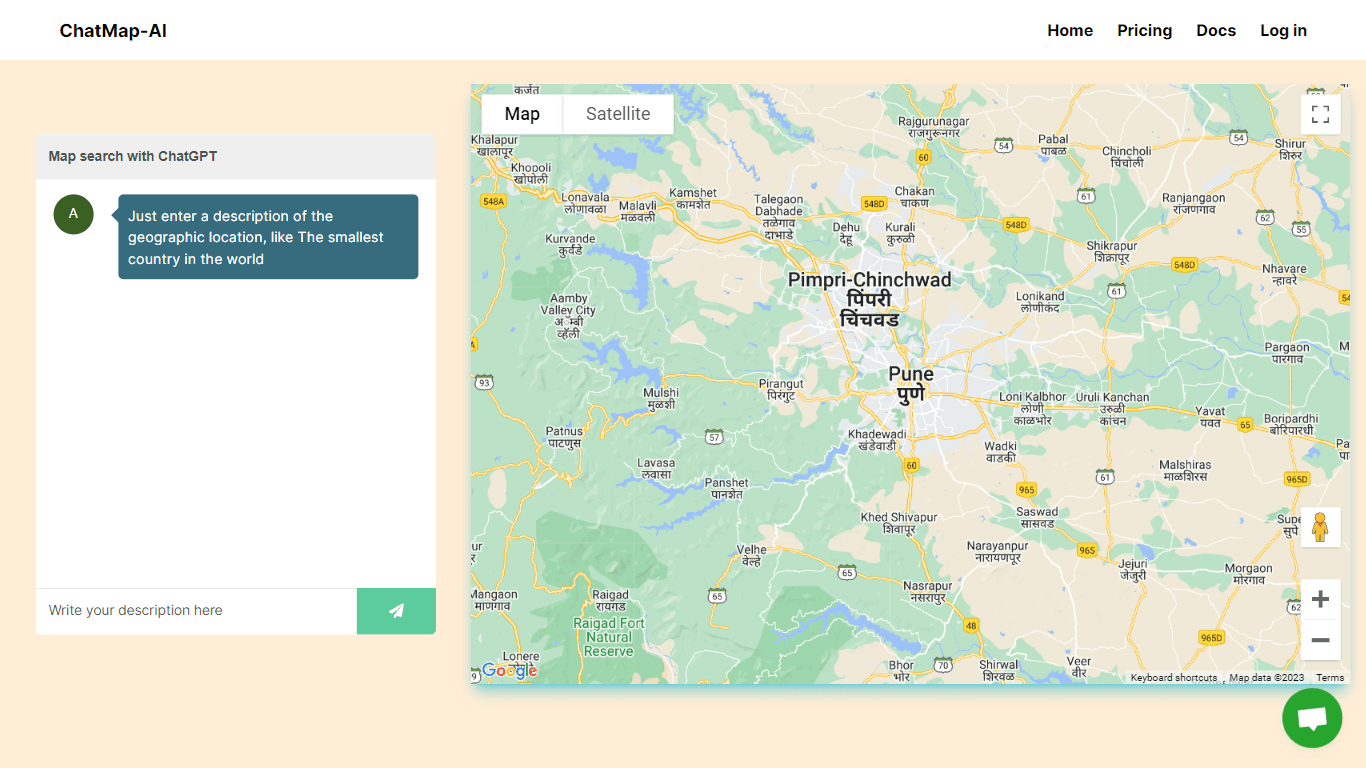Click the Chakan label on map
Screen dimensions: 1366x768
coord(915,196)
